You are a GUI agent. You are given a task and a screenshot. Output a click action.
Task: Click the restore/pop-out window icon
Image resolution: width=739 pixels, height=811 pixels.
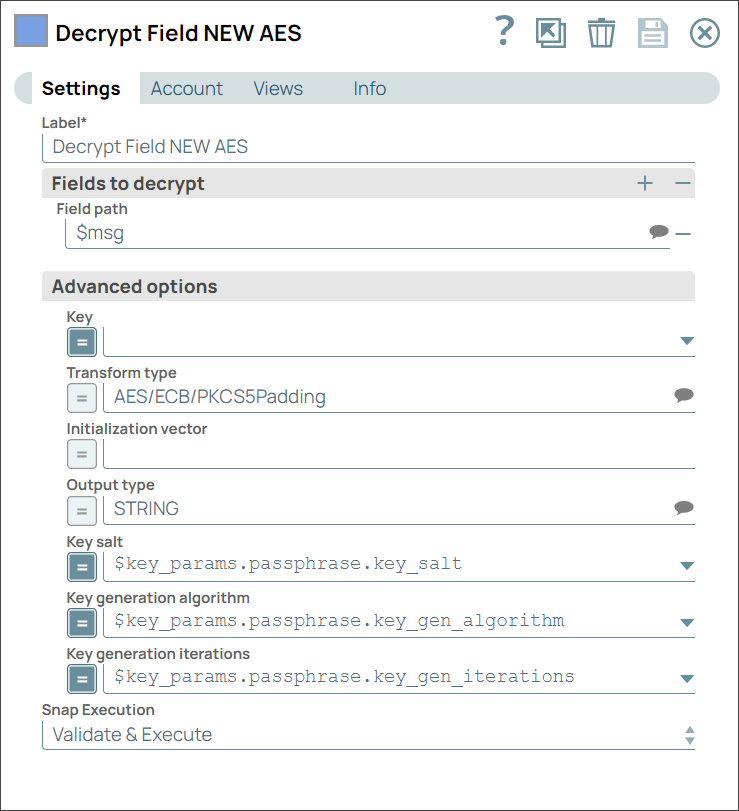pyautogui.click(x=550, y=33)
